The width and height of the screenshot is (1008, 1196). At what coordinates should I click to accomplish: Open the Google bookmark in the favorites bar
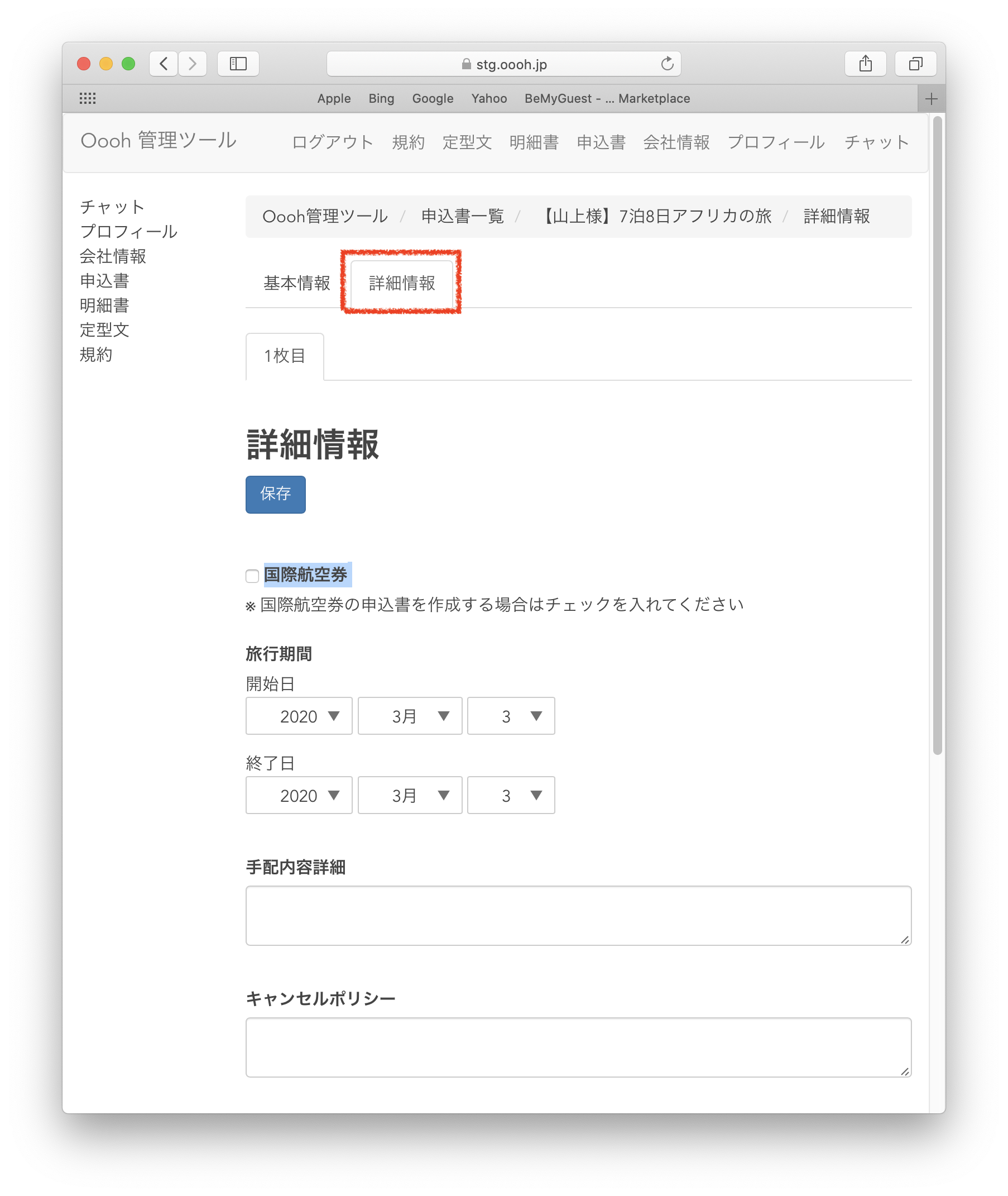[x=433, y=98]
